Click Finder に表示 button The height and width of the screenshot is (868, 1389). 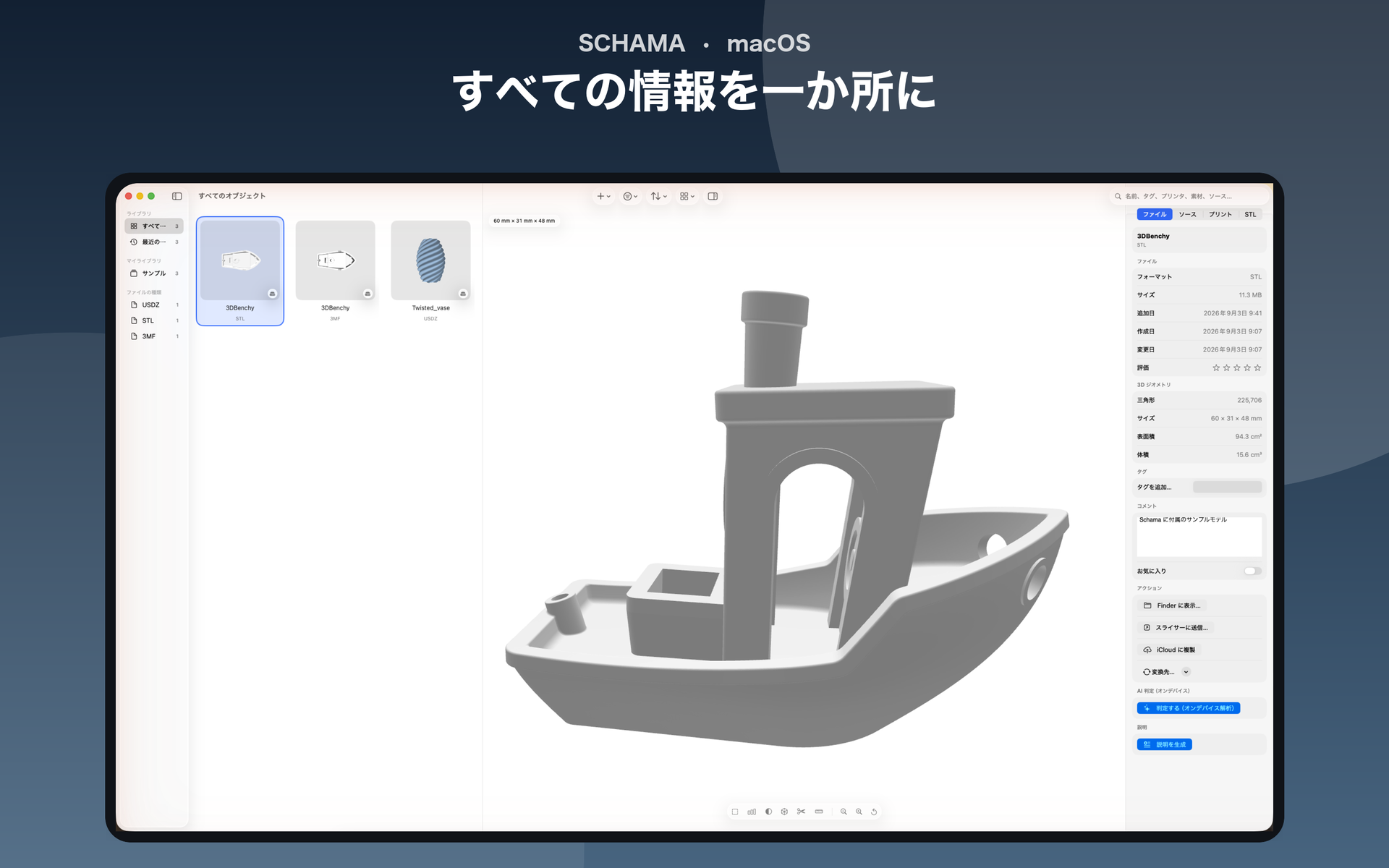point(1172,606)
